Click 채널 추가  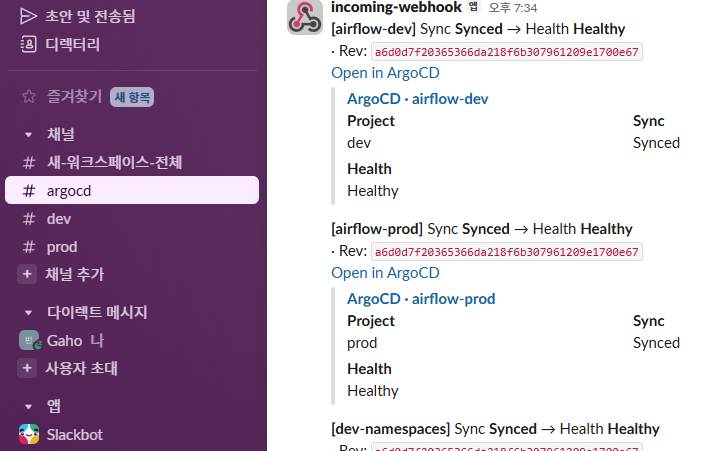point(75,274)
